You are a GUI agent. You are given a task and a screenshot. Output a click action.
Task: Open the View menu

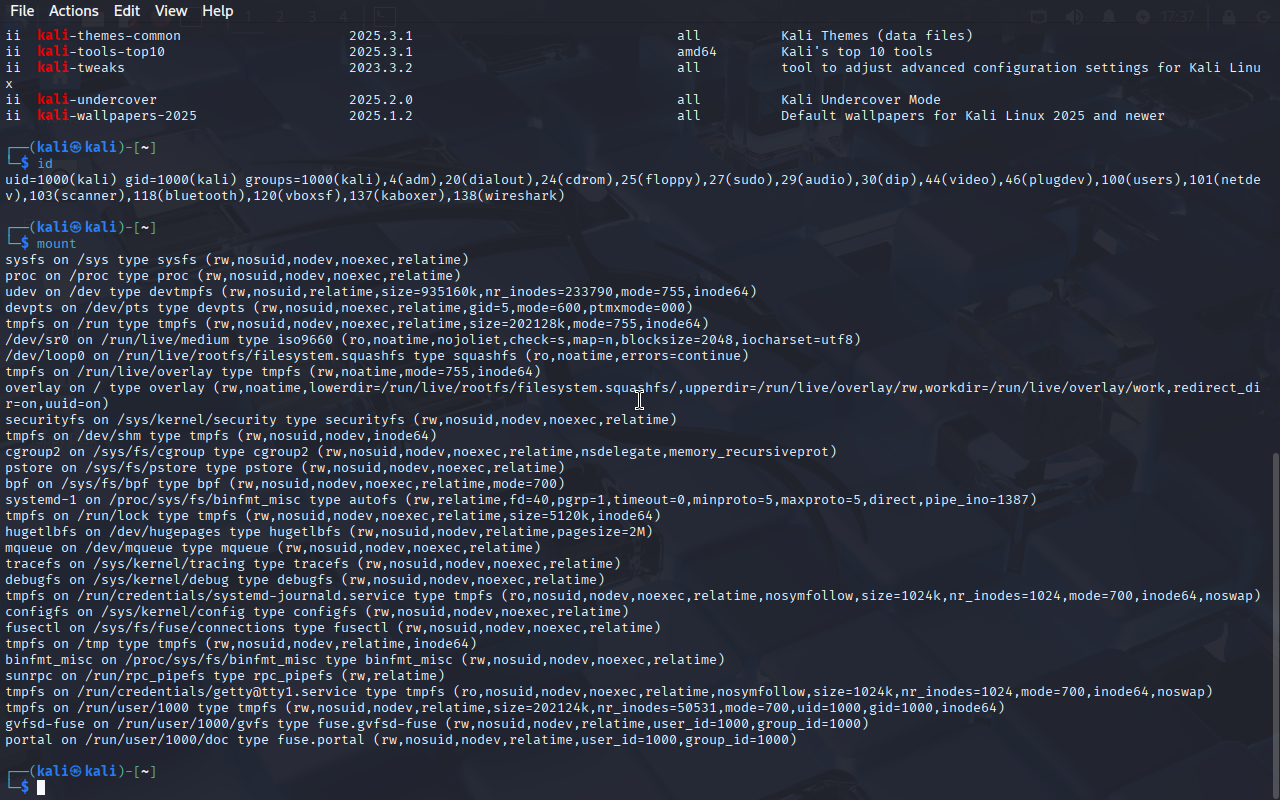(x=171, y=11)
